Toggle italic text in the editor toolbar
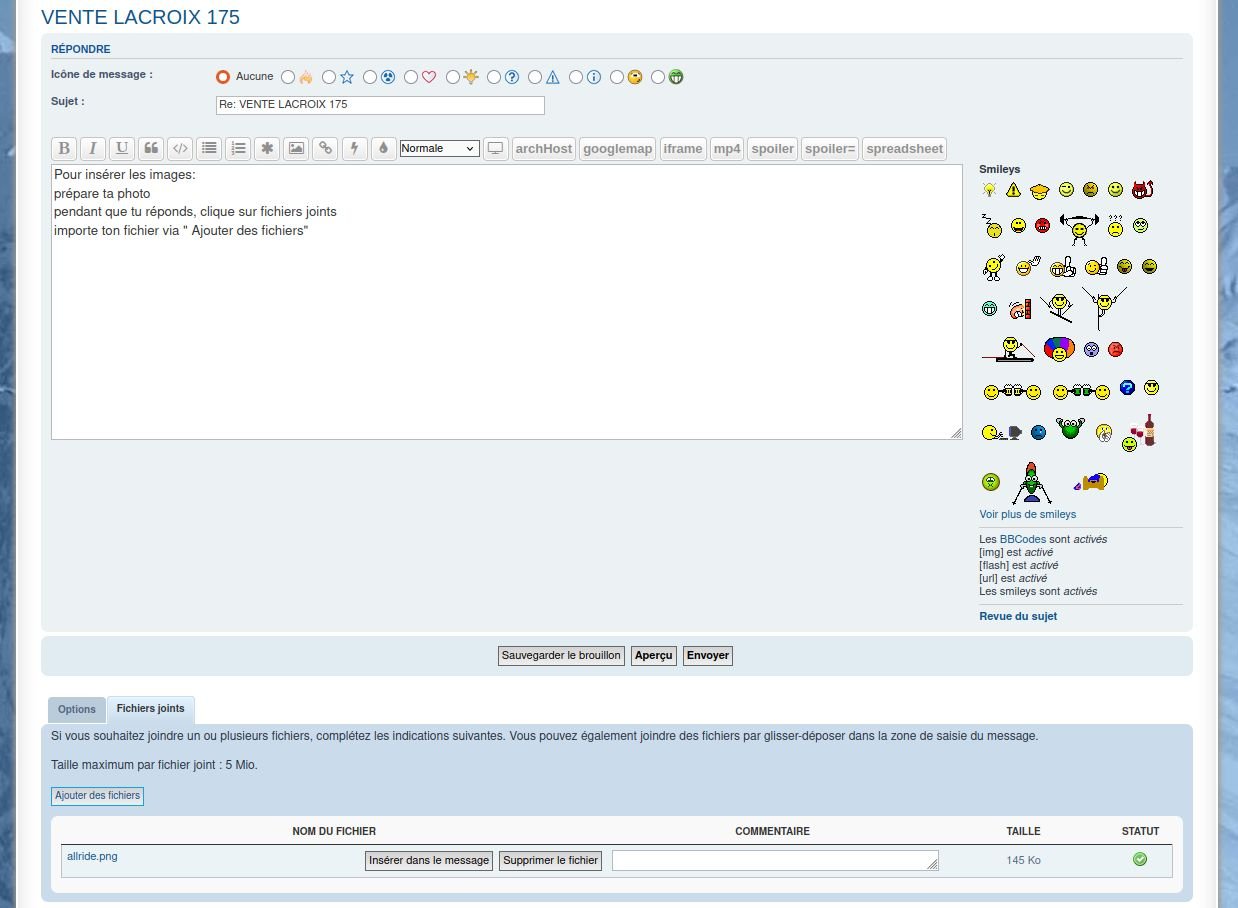This screenshot has width=1238, height=908. 93,149
